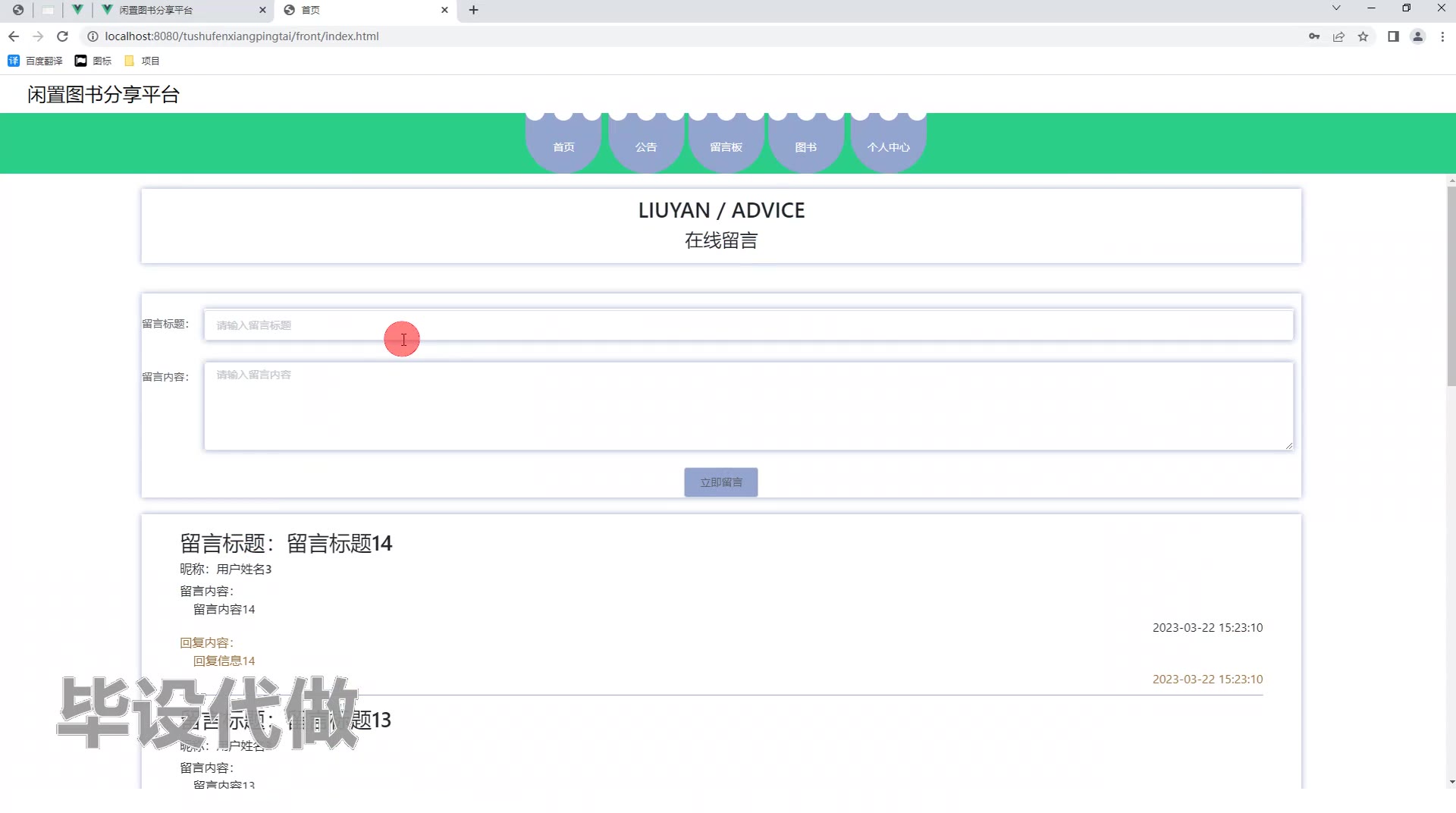Click the 留言内容 text area

coord(748,406)
